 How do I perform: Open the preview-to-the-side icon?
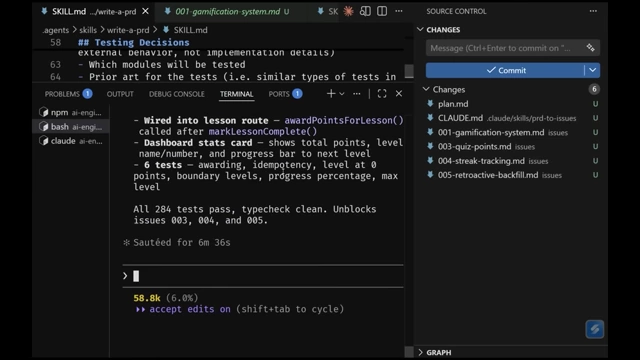pos(365,11)
